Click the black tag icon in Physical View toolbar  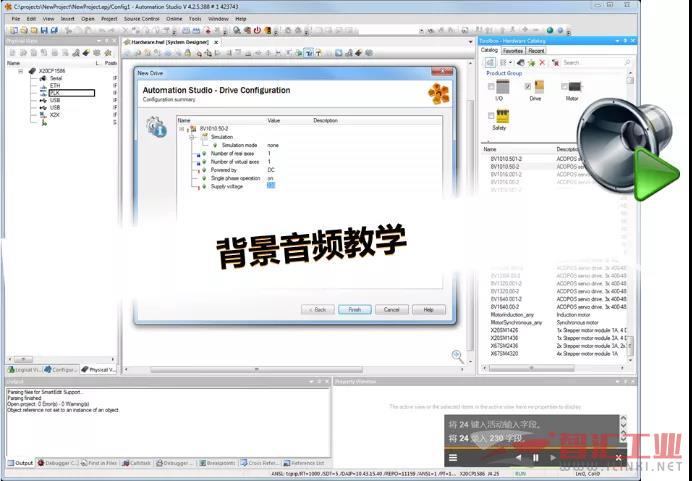click(x=86, y=53)
